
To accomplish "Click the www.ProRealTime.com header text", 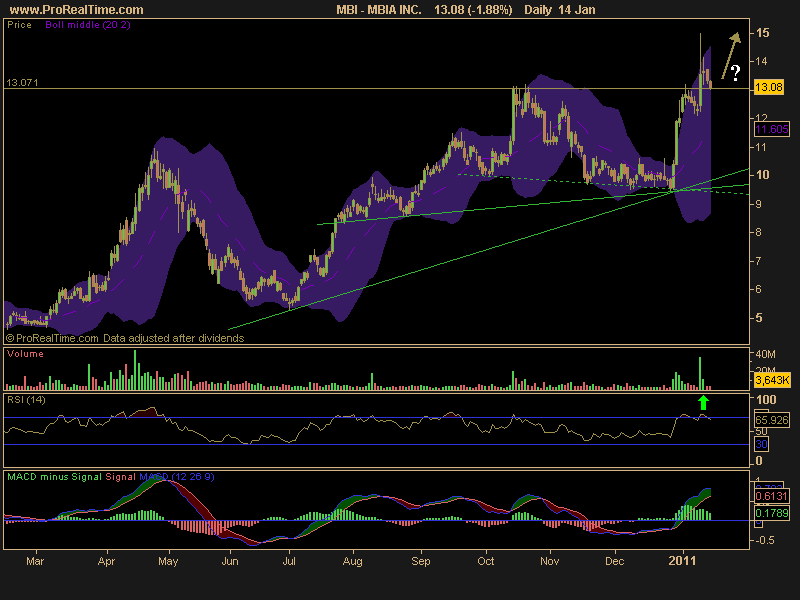I will pos(77,10).
